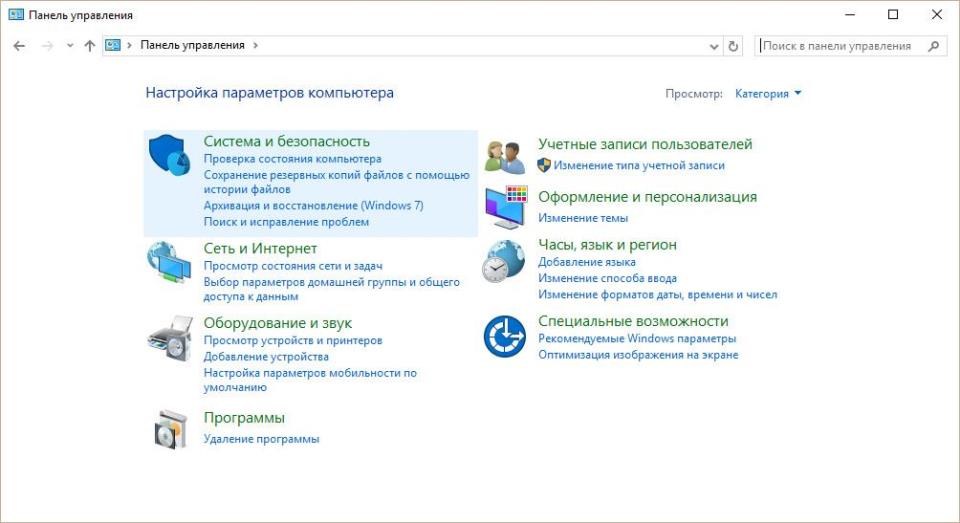Image resolution: width=960 pixels, height=523 pixels.
Task: Open the Добавление языка link
Action: point(586,263)
